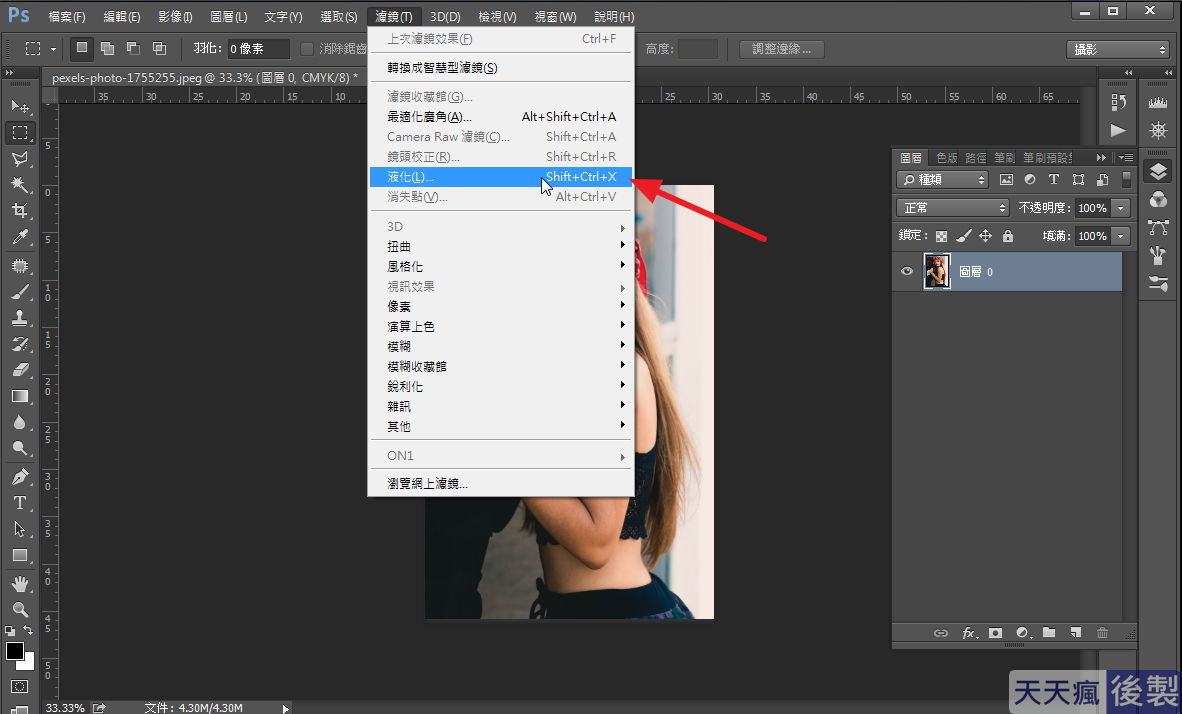Create new adjustment layer icon
The height and width of the screenshot is (714, 1182).
tap(1023, 633)
